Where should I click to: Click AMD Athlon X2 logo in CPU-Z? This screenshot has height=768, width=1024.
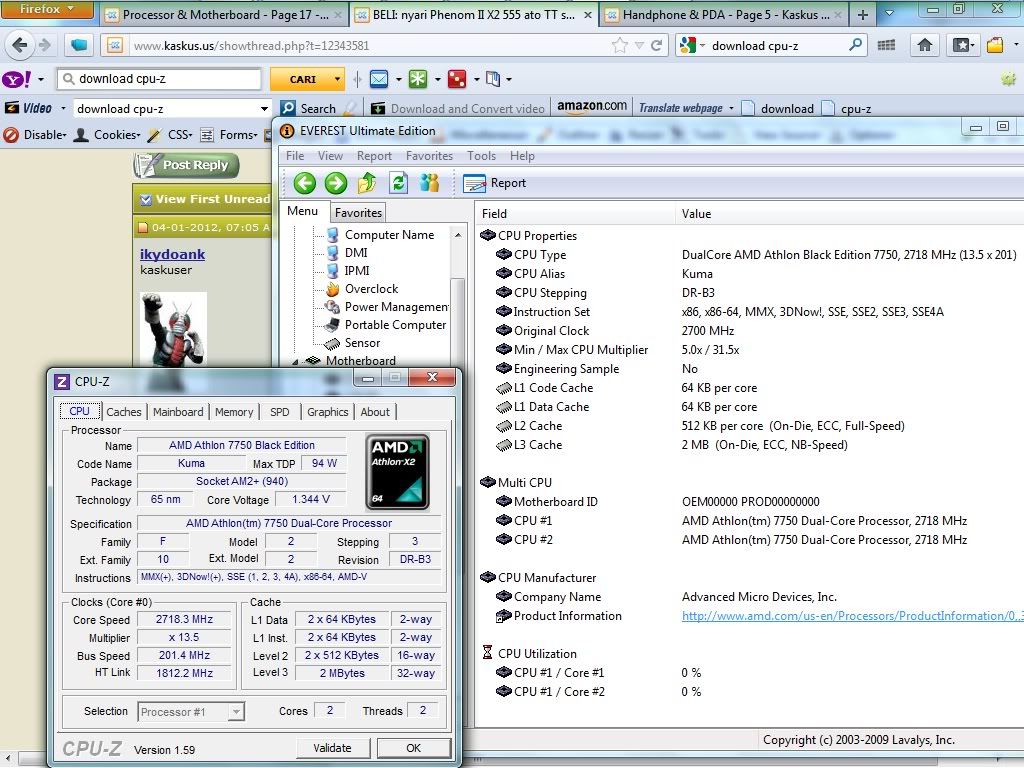coord(397,472)
